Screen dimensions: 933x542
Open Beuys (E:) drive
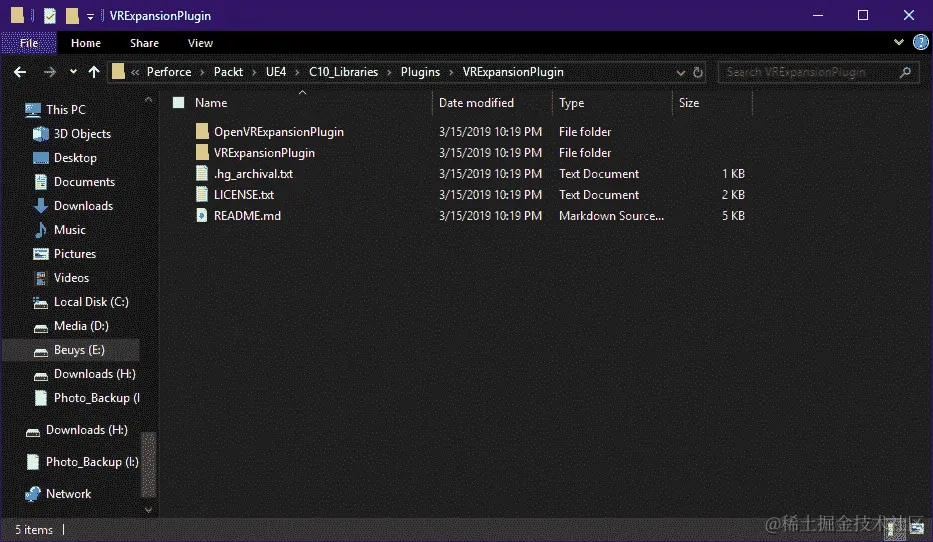click(79, 350)
